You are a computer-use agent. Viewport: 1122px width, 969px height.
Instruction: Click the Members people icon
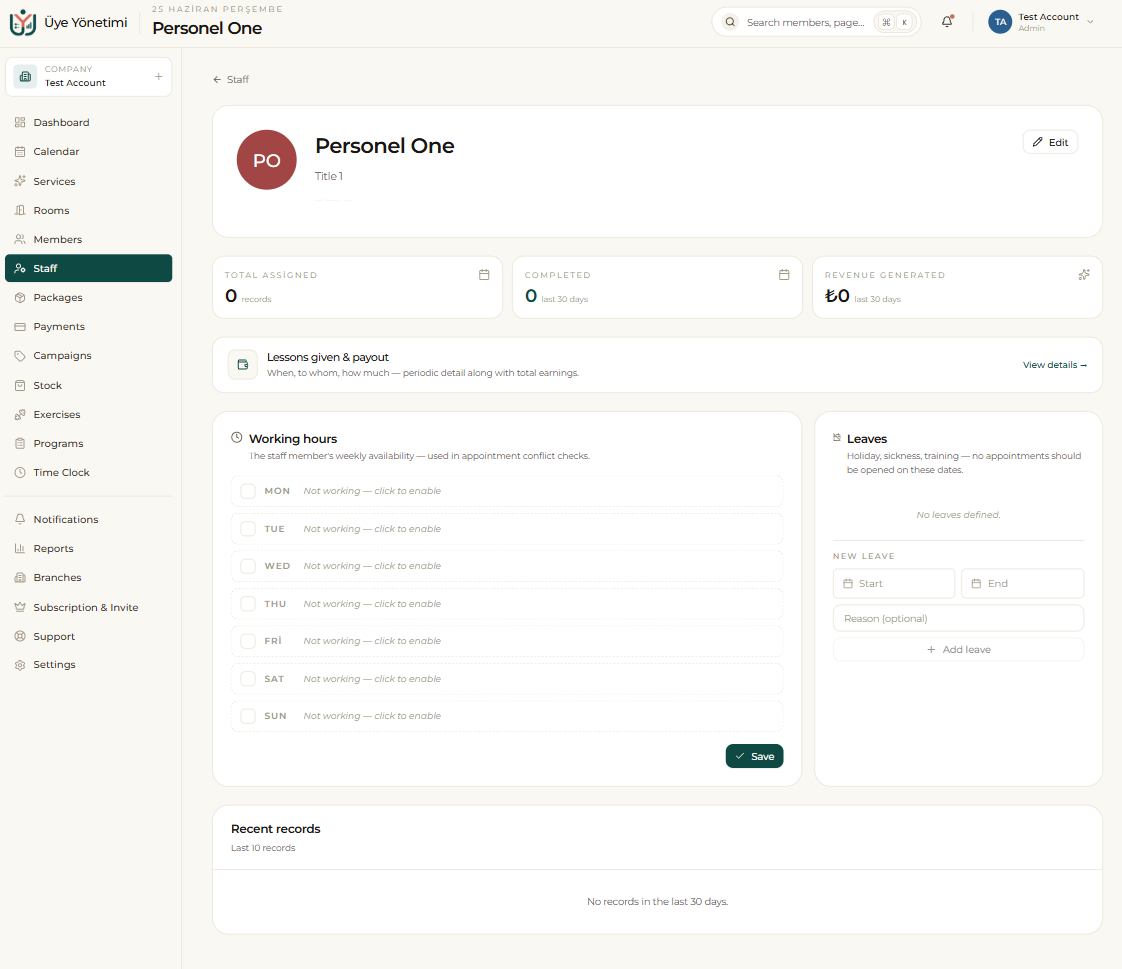[x=20, y=239]
